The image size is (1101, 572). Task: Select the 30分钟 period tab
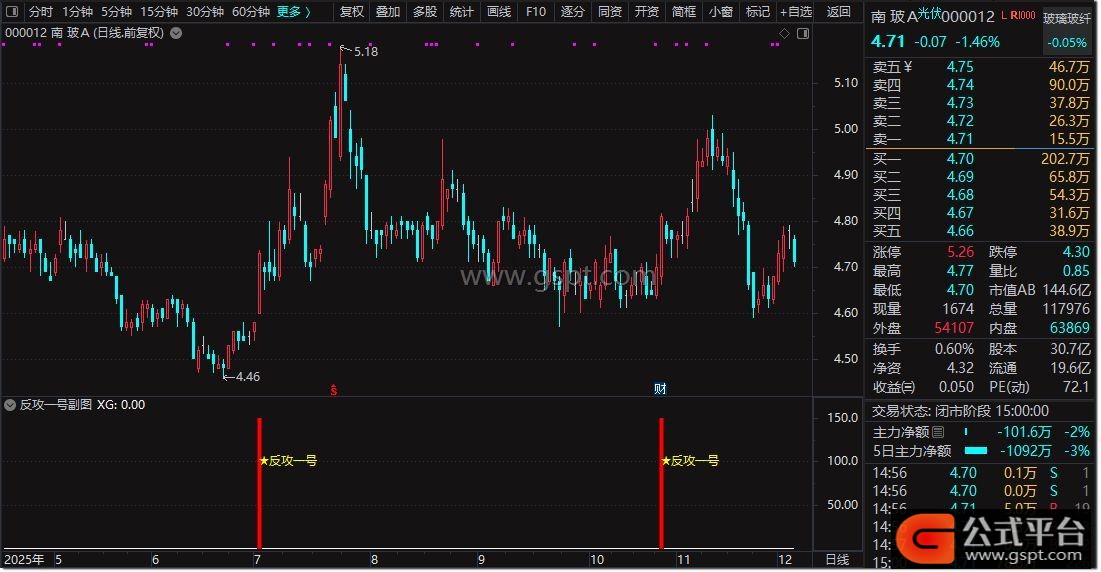point(205,12)
